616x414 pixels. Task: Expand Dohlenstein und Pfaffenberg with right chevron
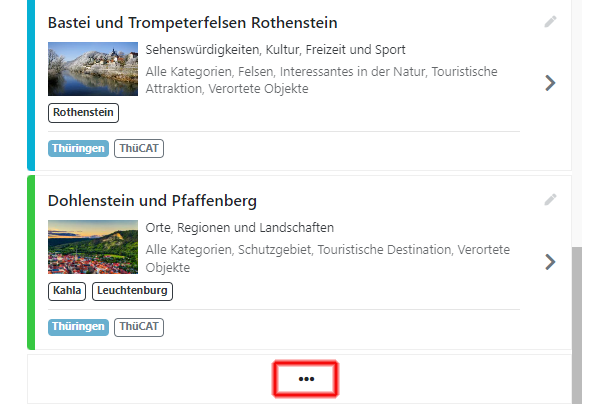coord(550,262)
